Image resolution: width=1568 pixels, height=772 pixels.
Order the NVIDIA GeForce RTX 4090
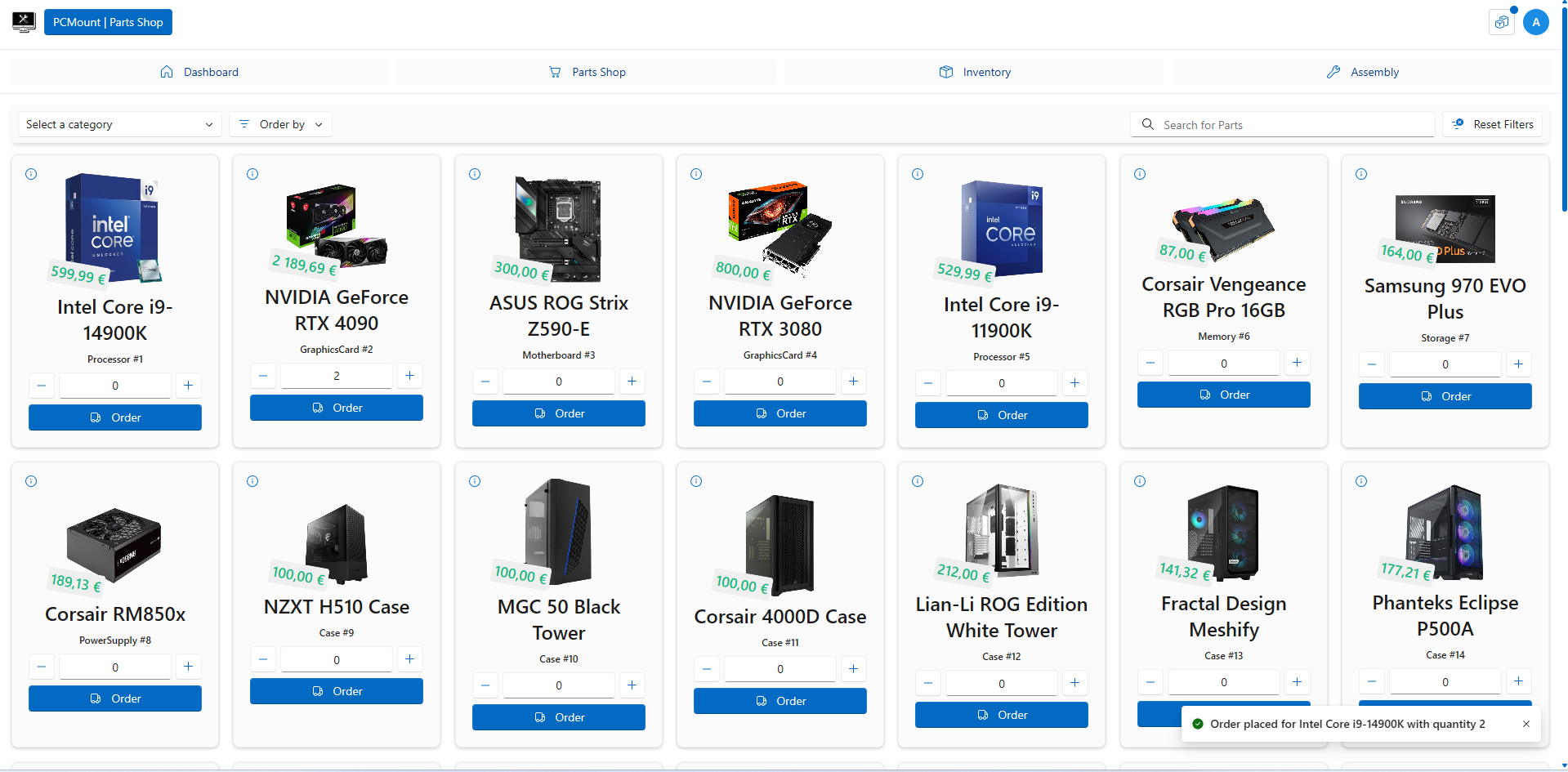(x=337, y=408)
